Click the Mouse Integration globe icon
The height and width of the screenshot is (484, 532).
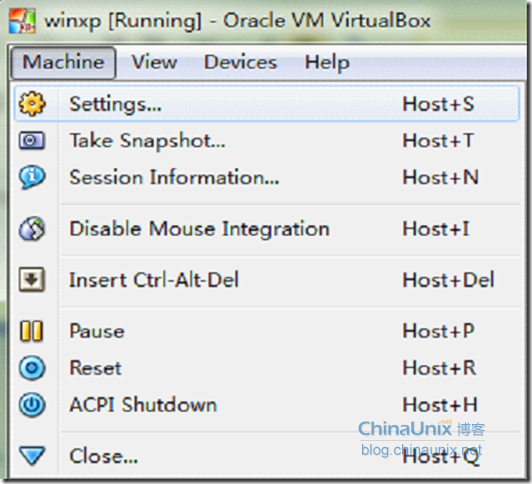[x=32, y=229]
